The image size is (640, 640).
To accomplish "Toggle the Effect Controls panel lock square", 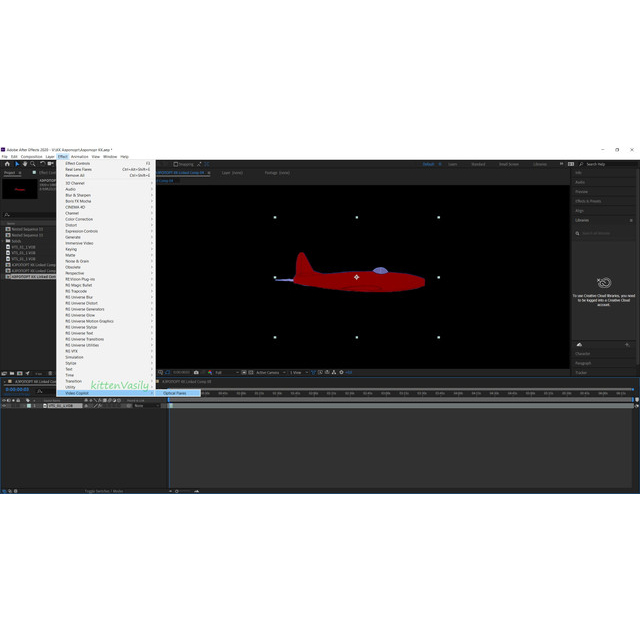I will pos(34,173).
